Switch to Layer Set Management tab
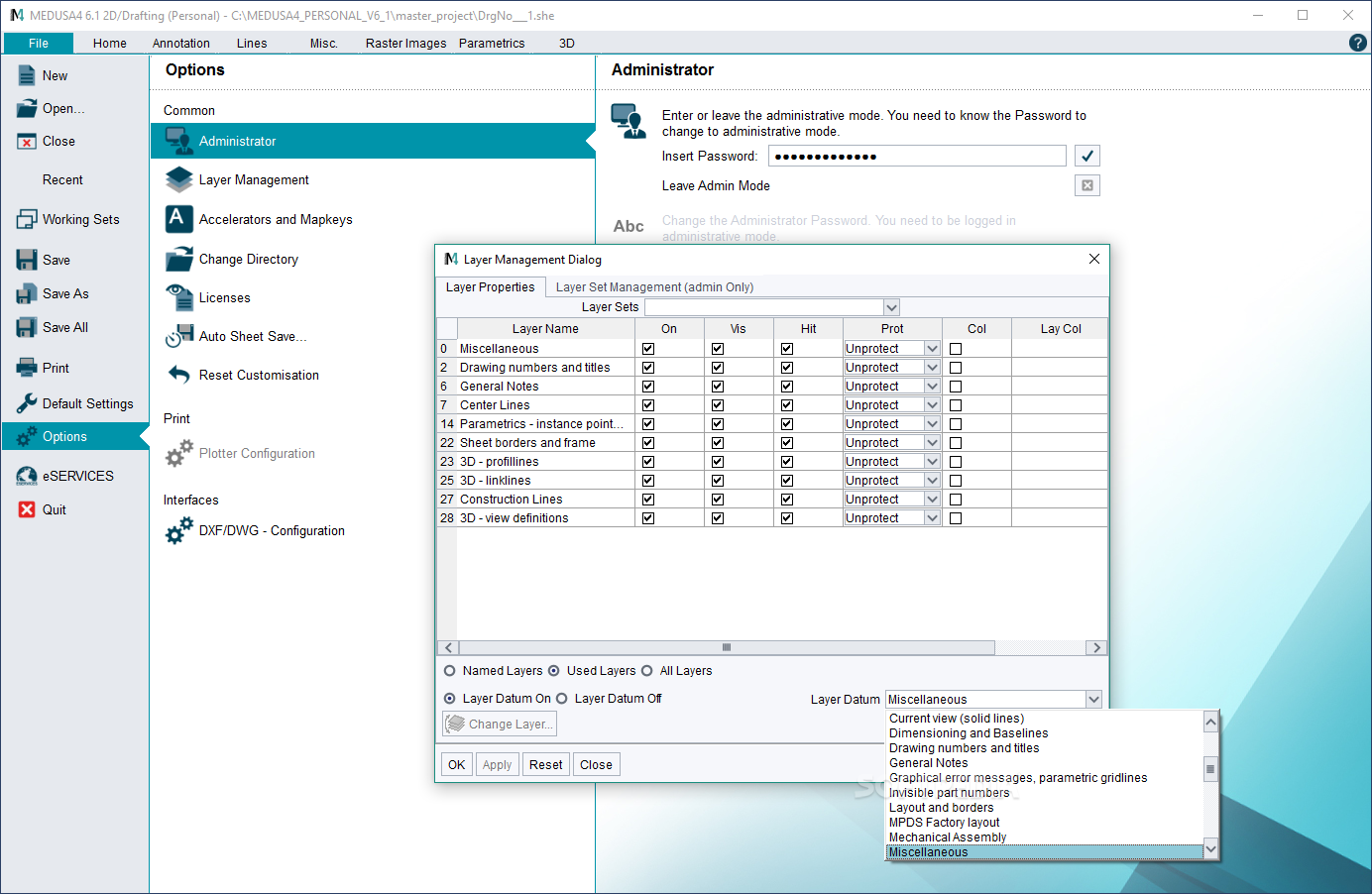Screen dimensions: 1372x894 pyautogui.click(x=654, y=287)
